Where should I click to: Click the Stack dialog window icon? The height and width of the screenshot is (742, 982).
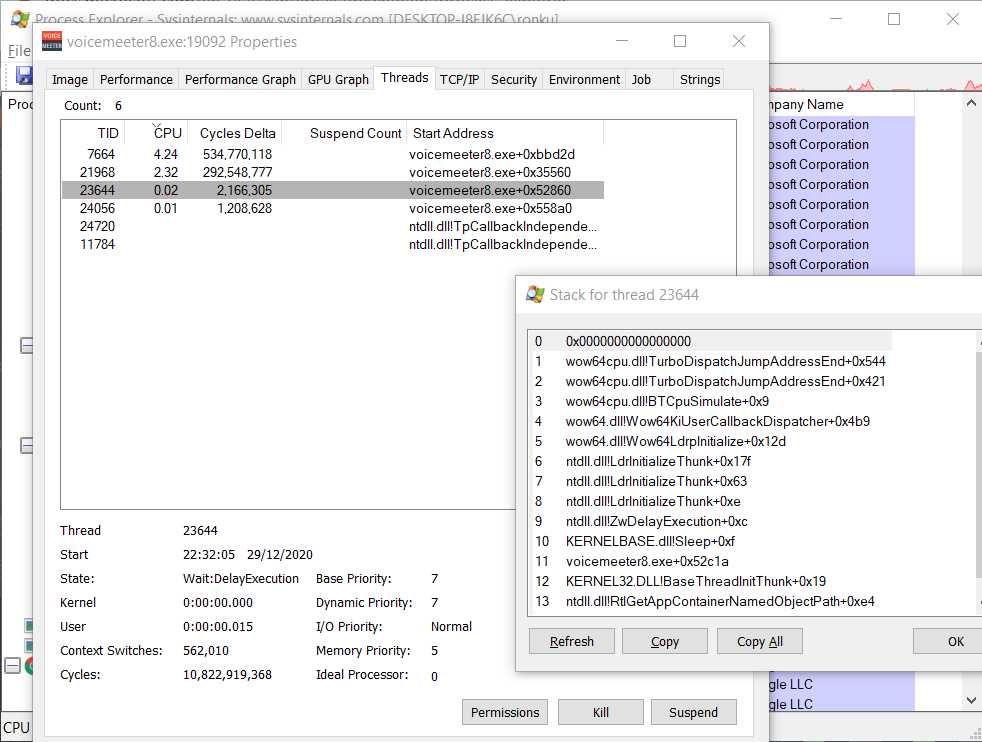(536, 295)
